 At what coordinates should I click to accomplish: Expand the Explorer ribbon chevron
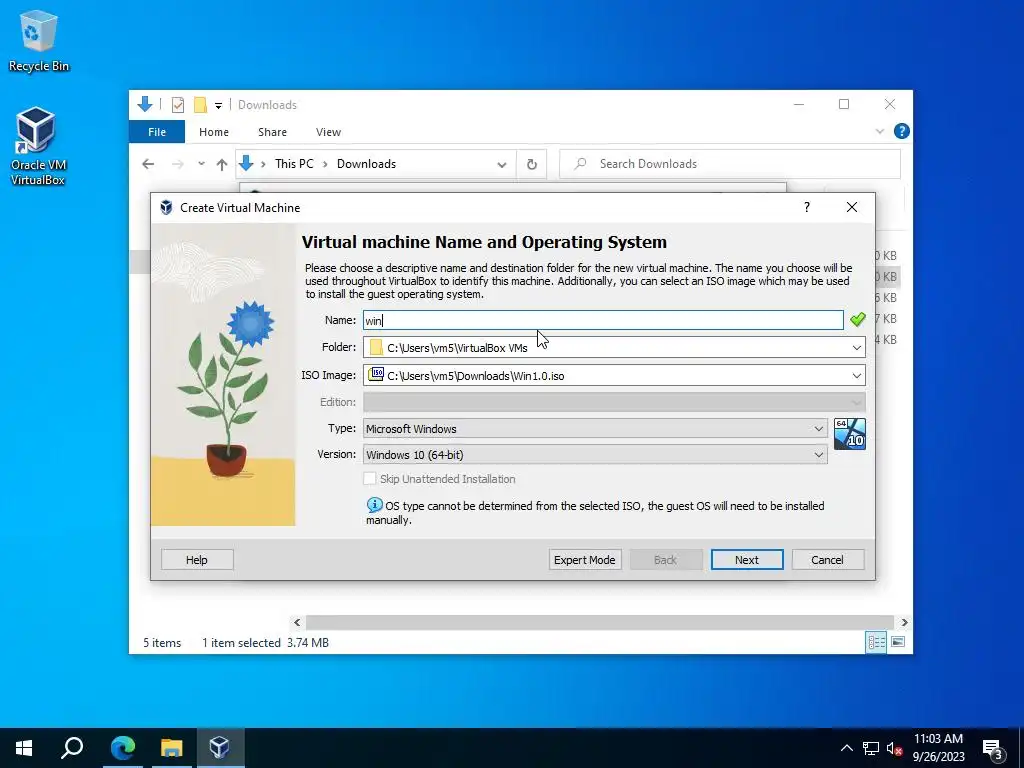(x=880, y=131)
